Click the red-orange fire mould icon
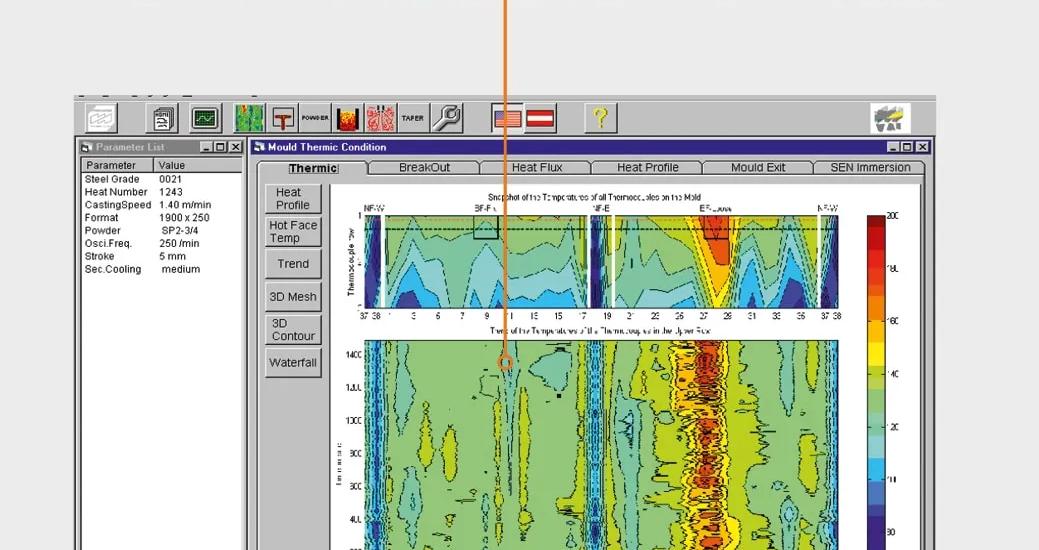Viewport: 1039px width, 550px height. click(x=348, y=119)
